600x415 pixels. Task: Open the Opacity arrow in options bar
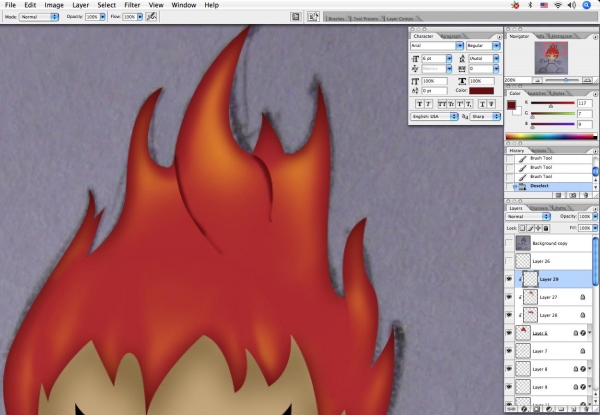point(103,17)
